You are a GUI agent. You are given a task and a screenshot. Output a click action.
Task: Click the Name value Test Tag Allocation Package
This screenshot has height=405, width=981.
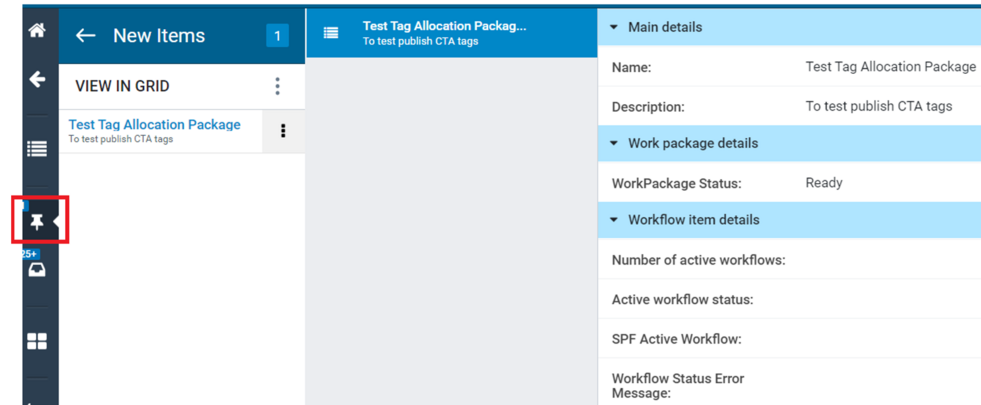(x=891, y=66)
